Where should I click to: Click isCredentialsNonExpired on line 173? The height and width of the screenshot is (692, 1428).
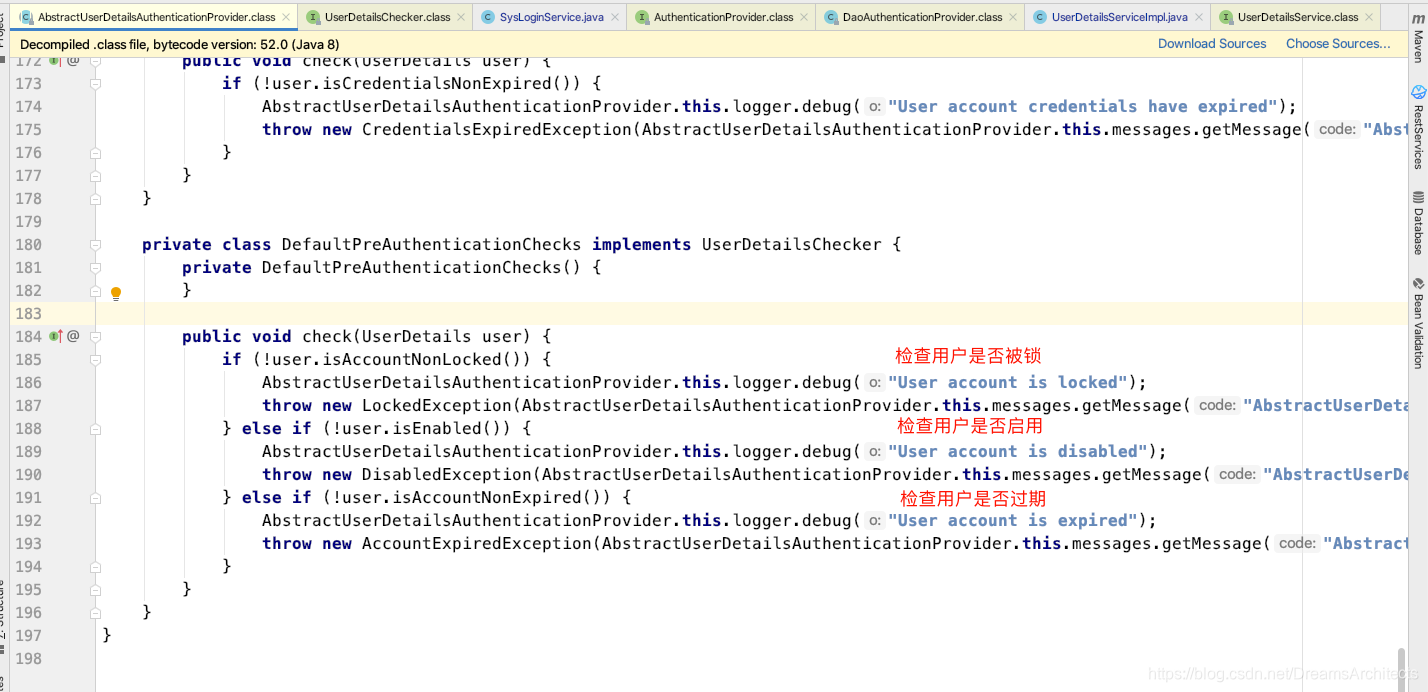click(x=426, y=83)
